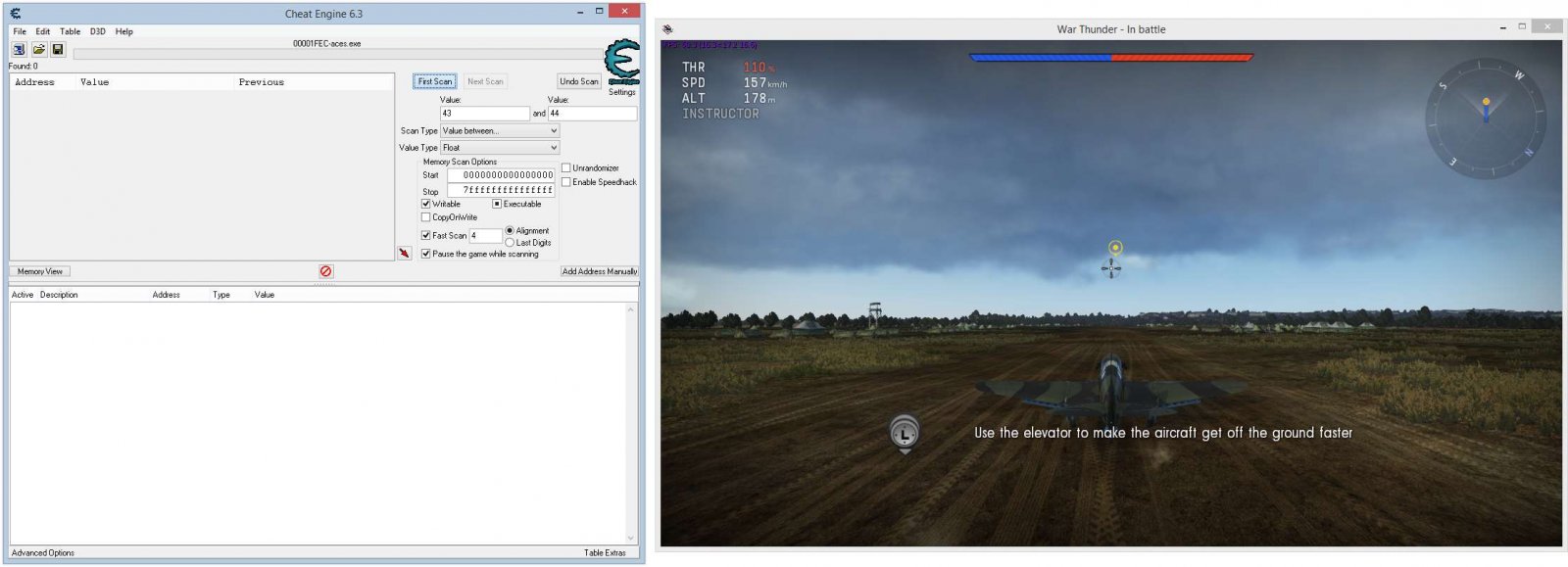Click the Address column header in results
The height and width of the screenshot is (567, 1568).
[x=42, y=82]
